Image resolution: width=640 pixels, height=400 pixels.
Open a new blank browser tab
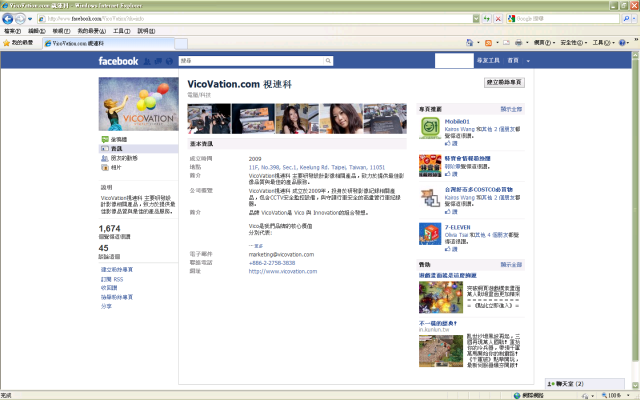tap(181, 43)
